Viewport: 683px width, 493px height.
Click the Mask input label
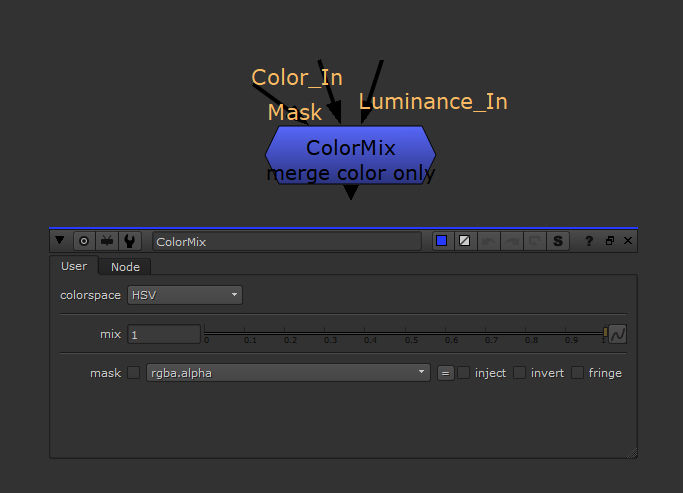(295, 112)
